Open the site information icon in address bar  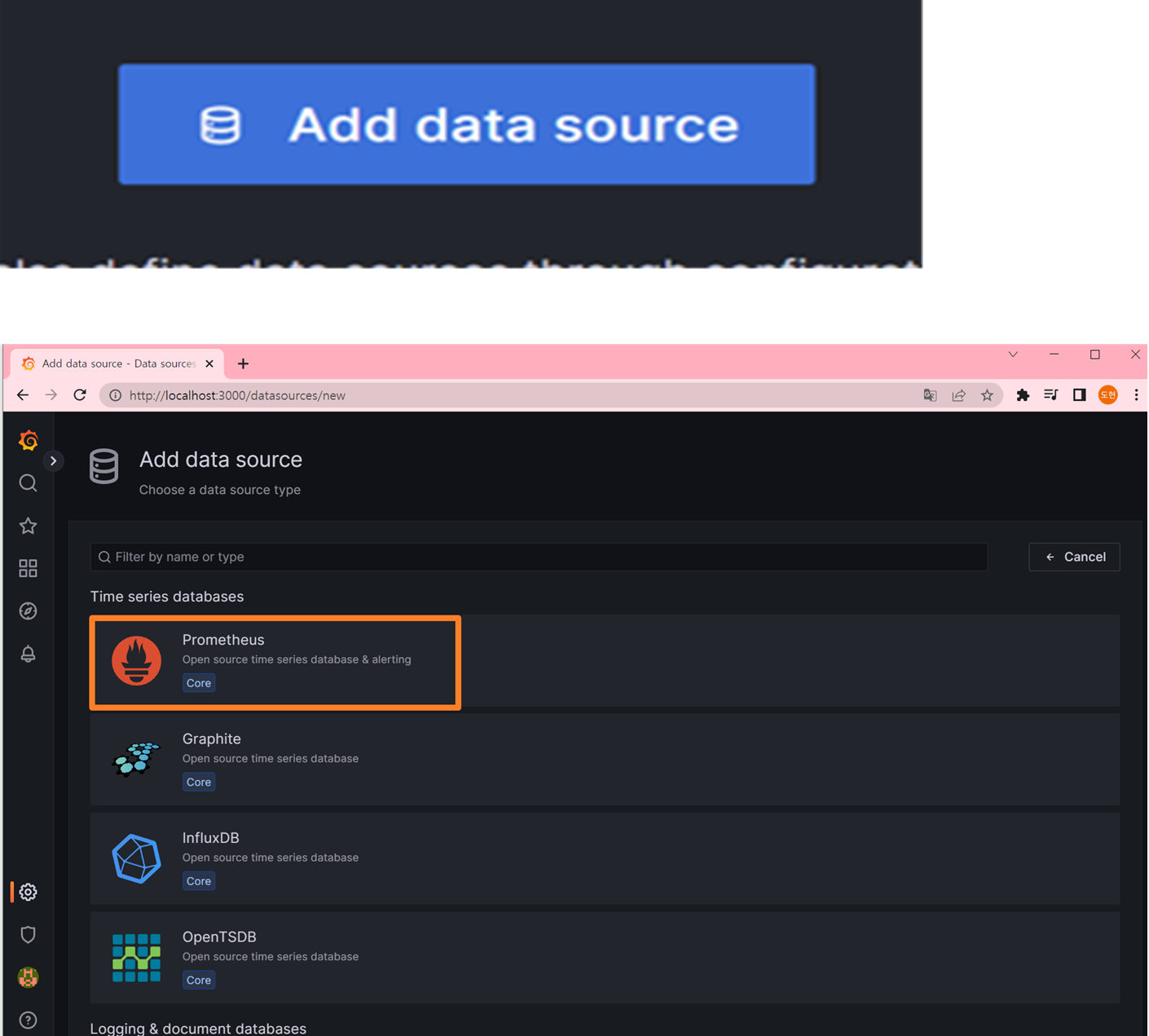[x=116, y=395]
